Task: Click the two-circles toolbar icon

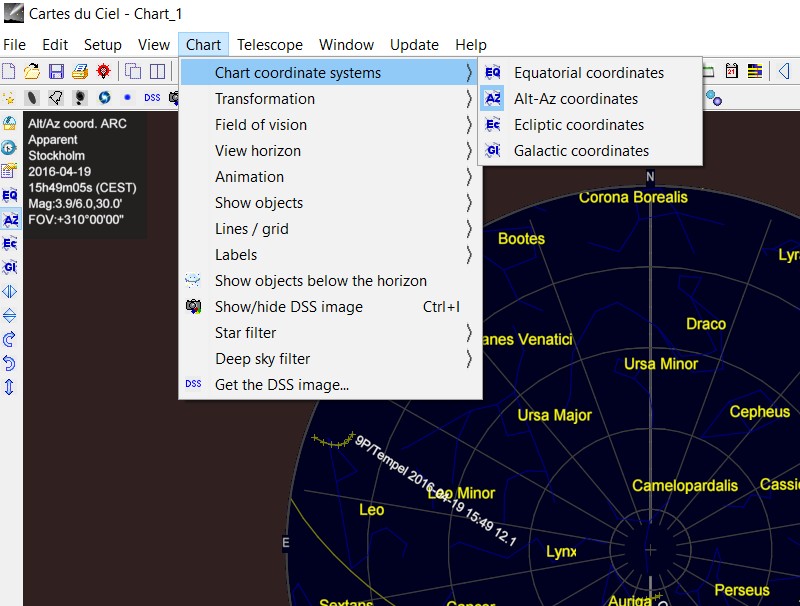Action: pos(714,97)
